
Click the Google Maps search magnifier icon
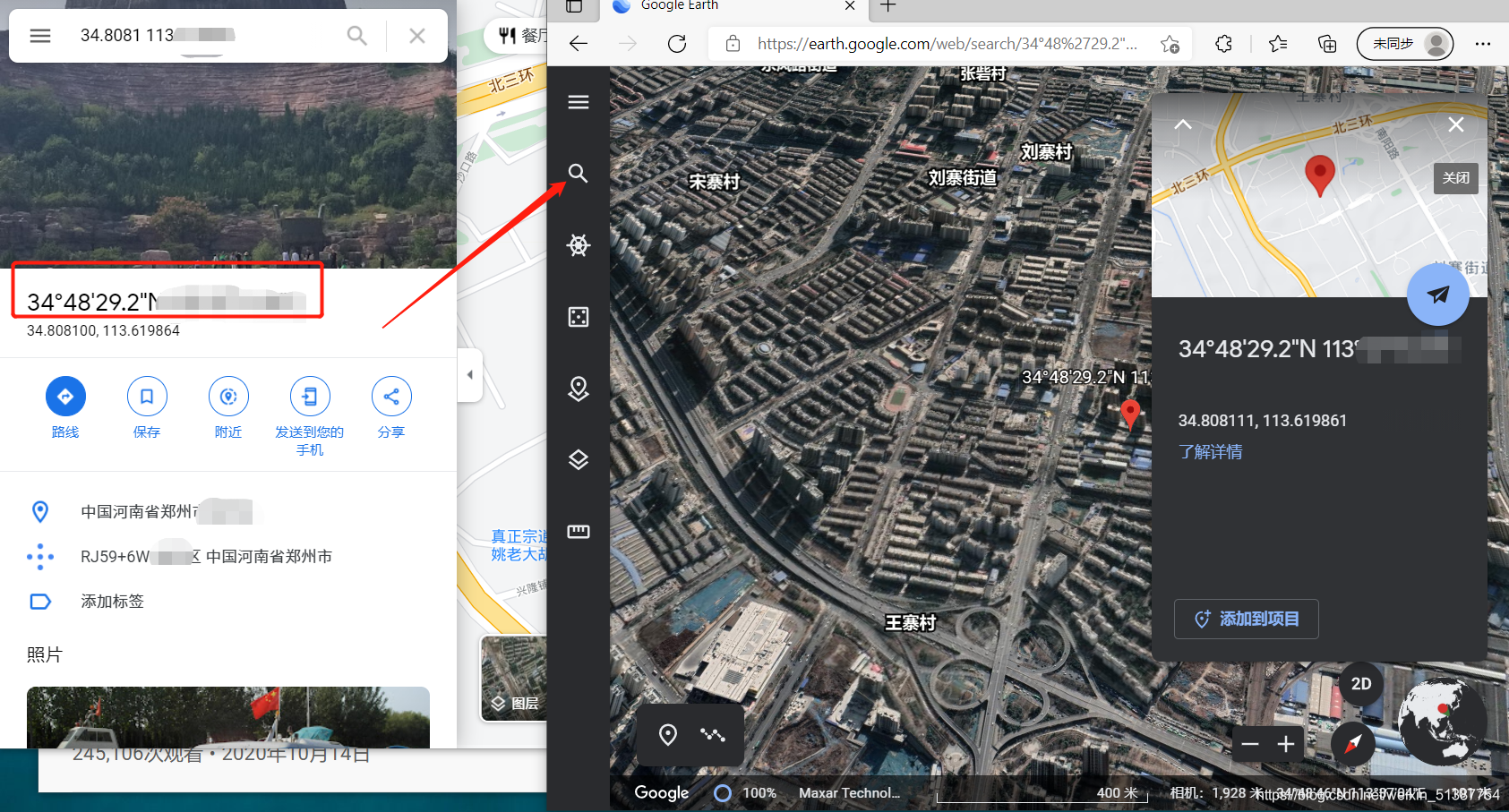point(356,36)
